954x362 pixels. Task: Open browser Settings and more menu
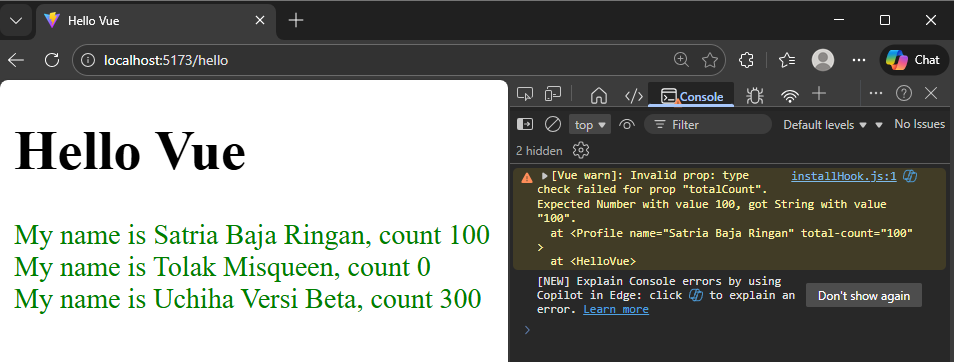pos(858,60)
